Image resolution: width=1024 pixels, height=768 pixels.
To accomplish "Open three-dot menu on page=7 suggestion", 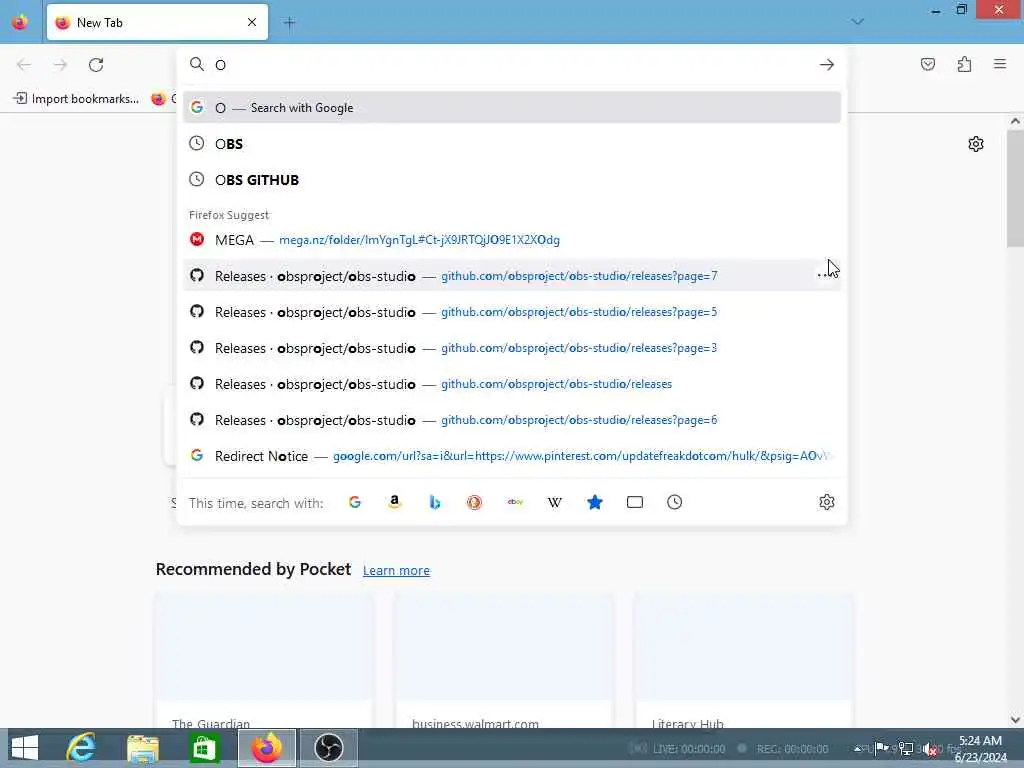I will pyautogui.click(x=824, y=276).
